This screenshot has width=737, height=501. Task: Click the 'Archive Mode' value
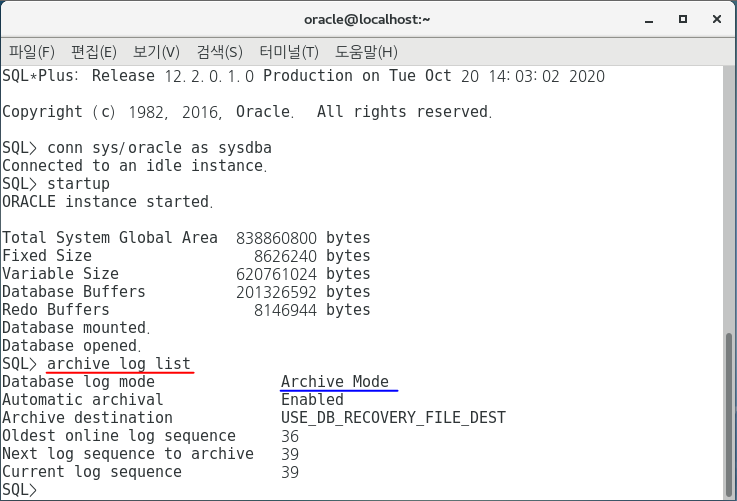pos(335,381)
